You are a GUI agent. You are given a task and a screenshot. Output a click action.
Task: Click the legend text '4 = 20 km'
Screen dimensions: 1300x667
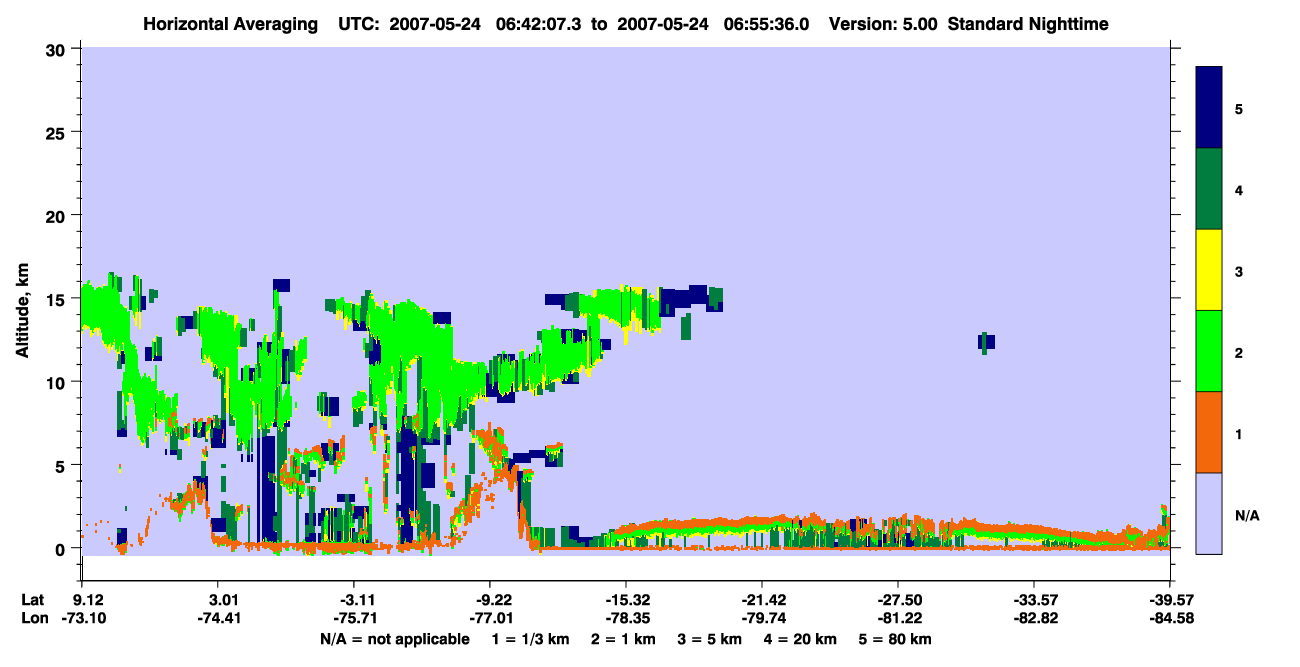800,639
